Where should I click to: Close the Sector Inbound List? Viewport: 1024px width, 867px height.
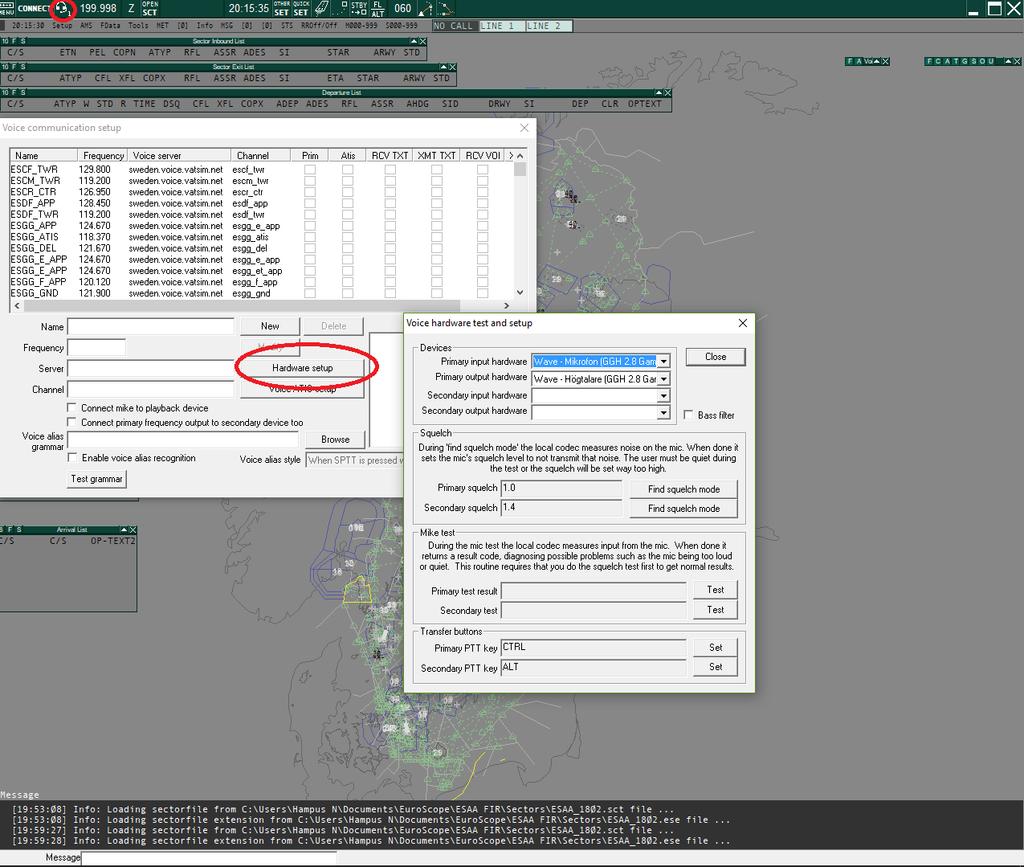(423, 41)
